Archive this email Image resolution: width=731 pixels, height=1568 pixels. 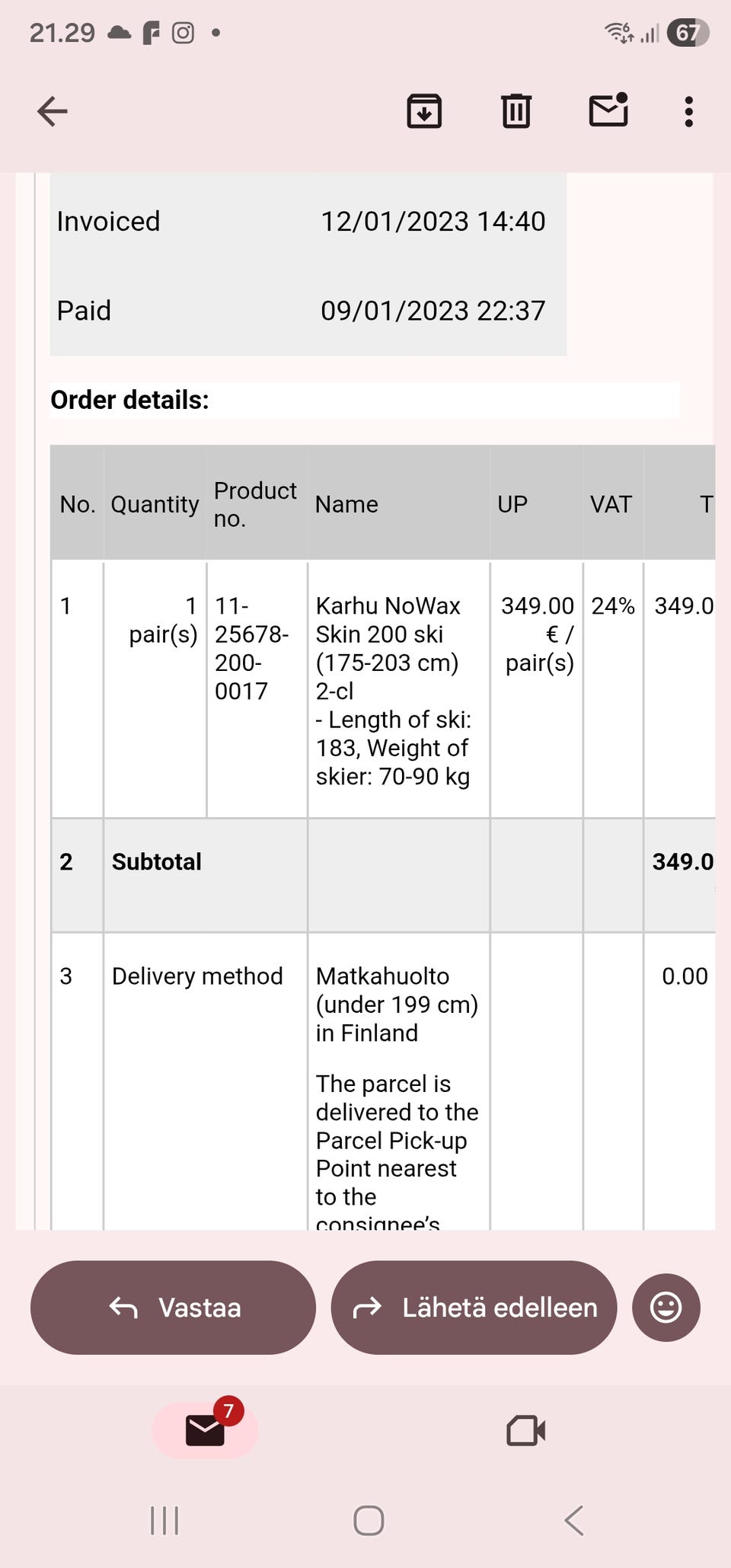tap(424, 111)
